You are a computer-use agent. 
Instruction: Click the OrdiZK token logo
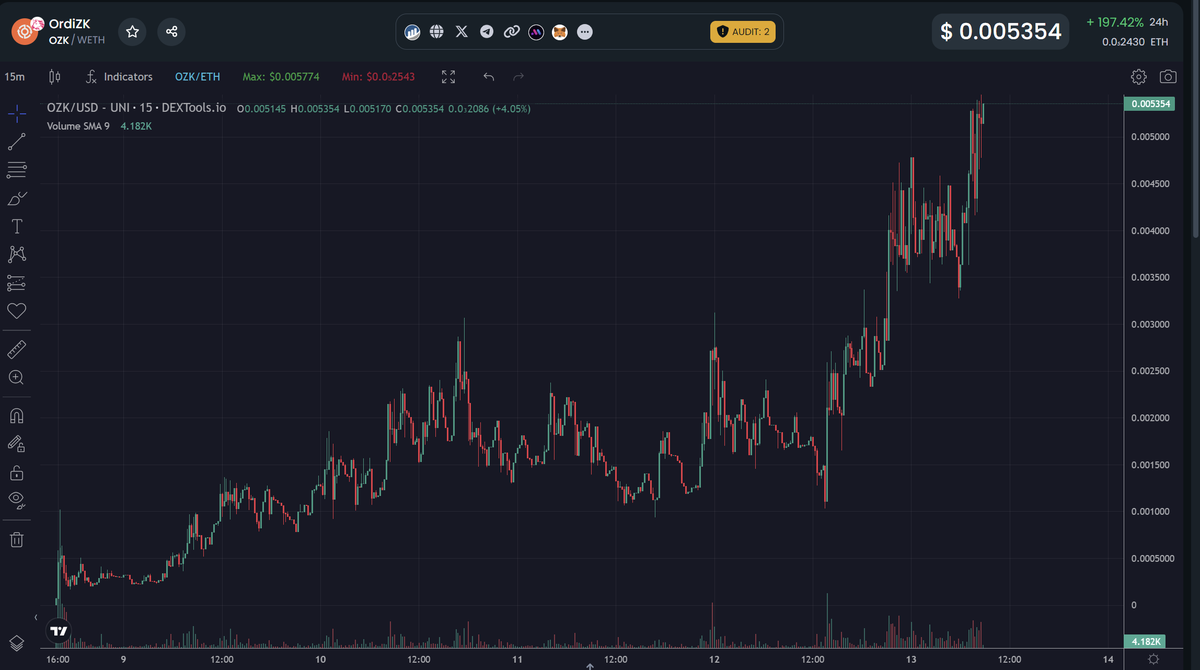tap(26, 31)
